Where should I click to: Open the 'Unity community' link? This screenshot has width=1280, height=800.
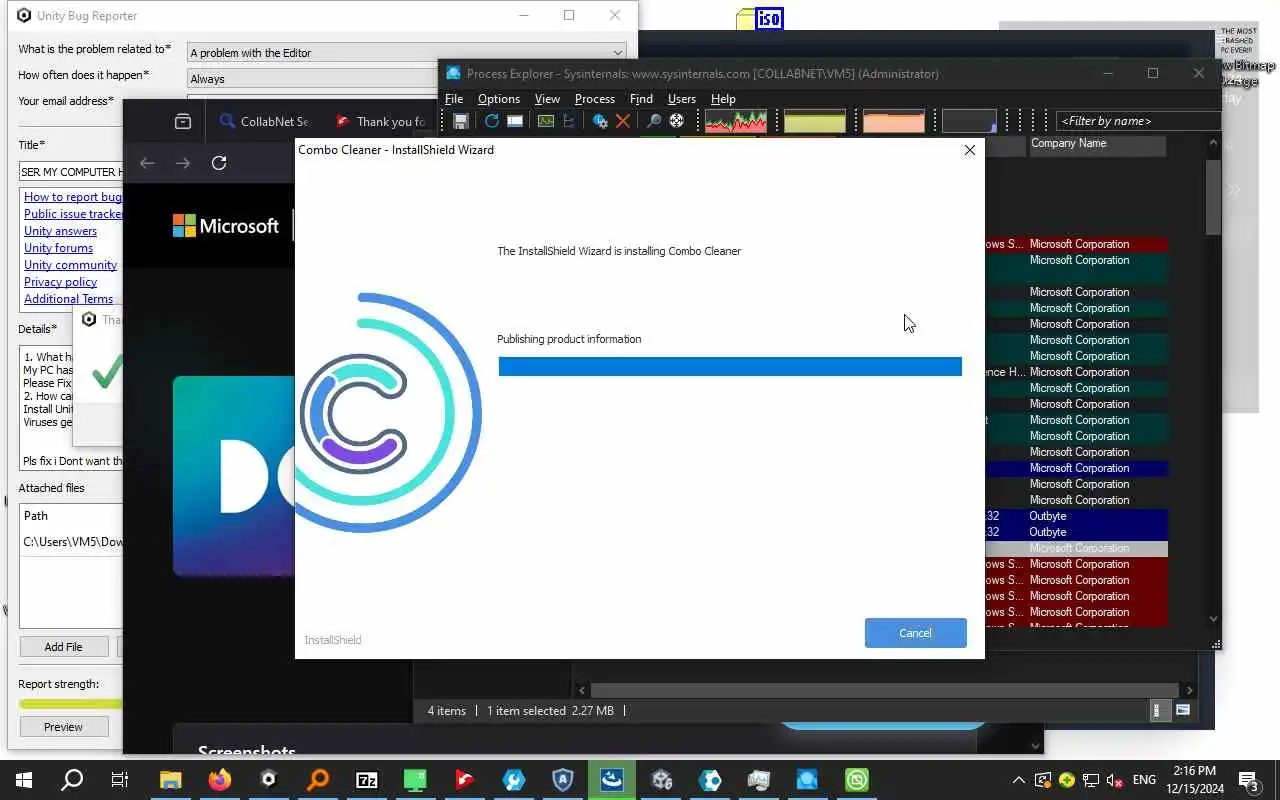pyautogui.click(x=70, y=265)
